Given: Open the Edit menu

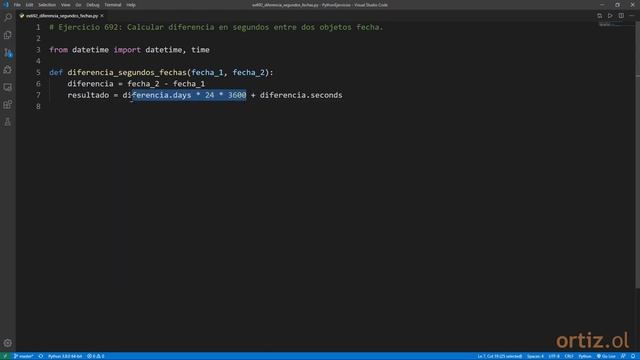Looking at the screenshot, I should (x=29, y=5).
